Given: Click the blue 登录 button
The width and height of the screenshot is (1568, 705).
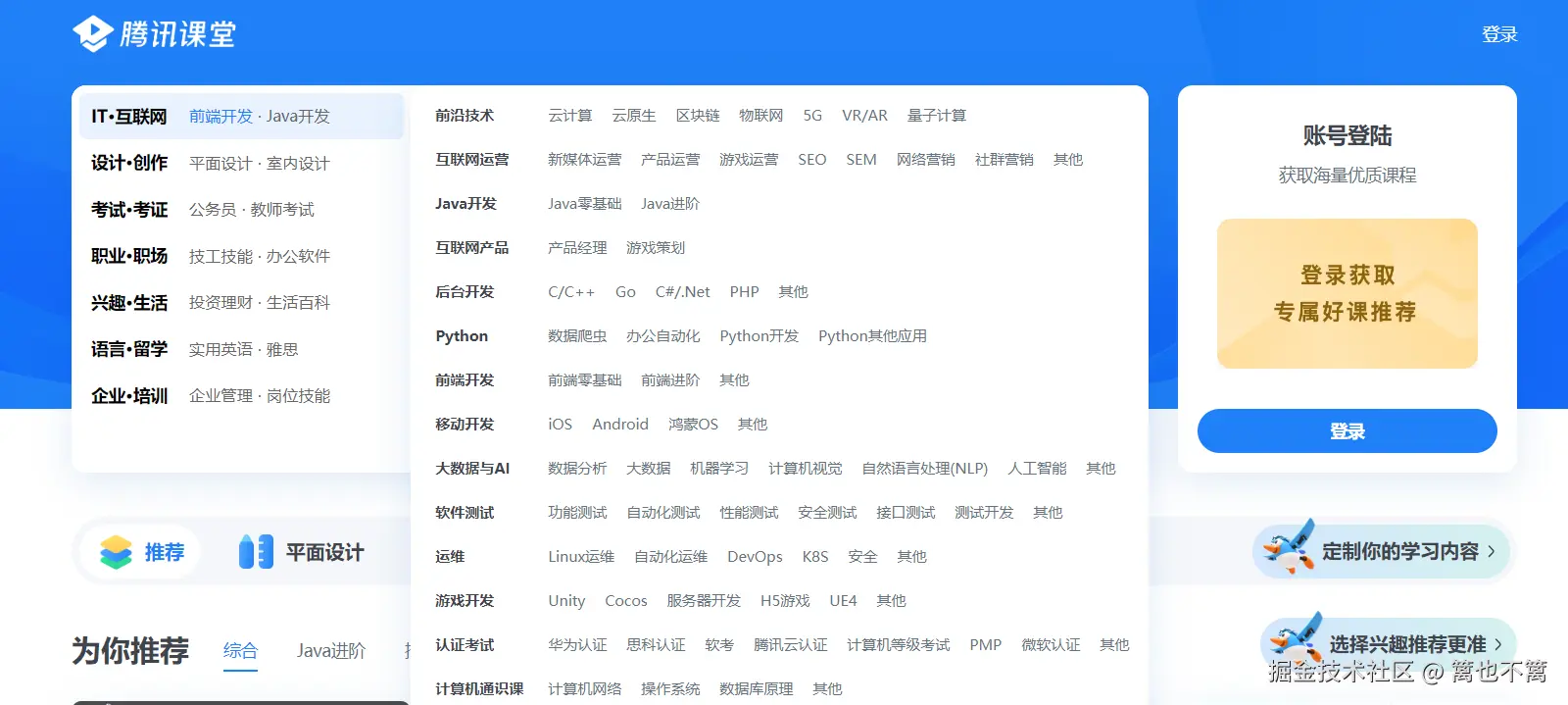Looking at the screenshot, I should point(1347,431).
